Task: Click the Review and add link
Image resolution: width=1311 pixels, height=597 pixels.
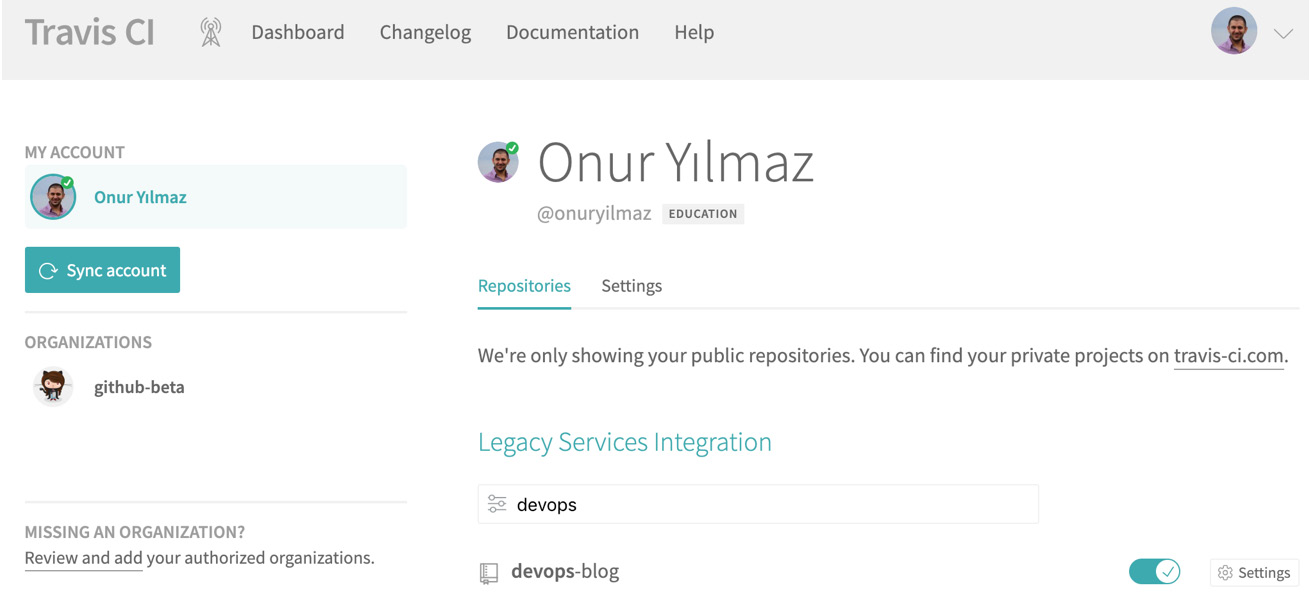Action: pos(83,558)
